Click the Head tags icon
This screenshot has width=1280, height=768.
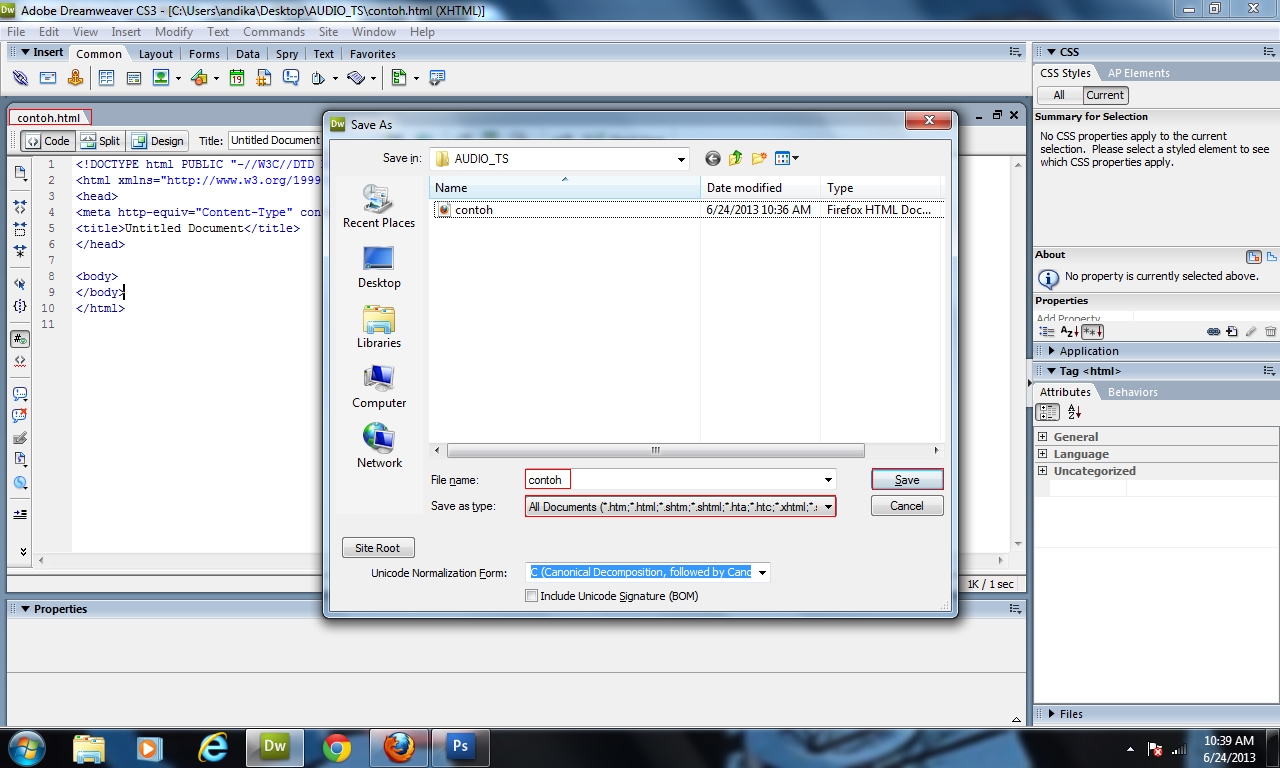[x=319, y=78]
